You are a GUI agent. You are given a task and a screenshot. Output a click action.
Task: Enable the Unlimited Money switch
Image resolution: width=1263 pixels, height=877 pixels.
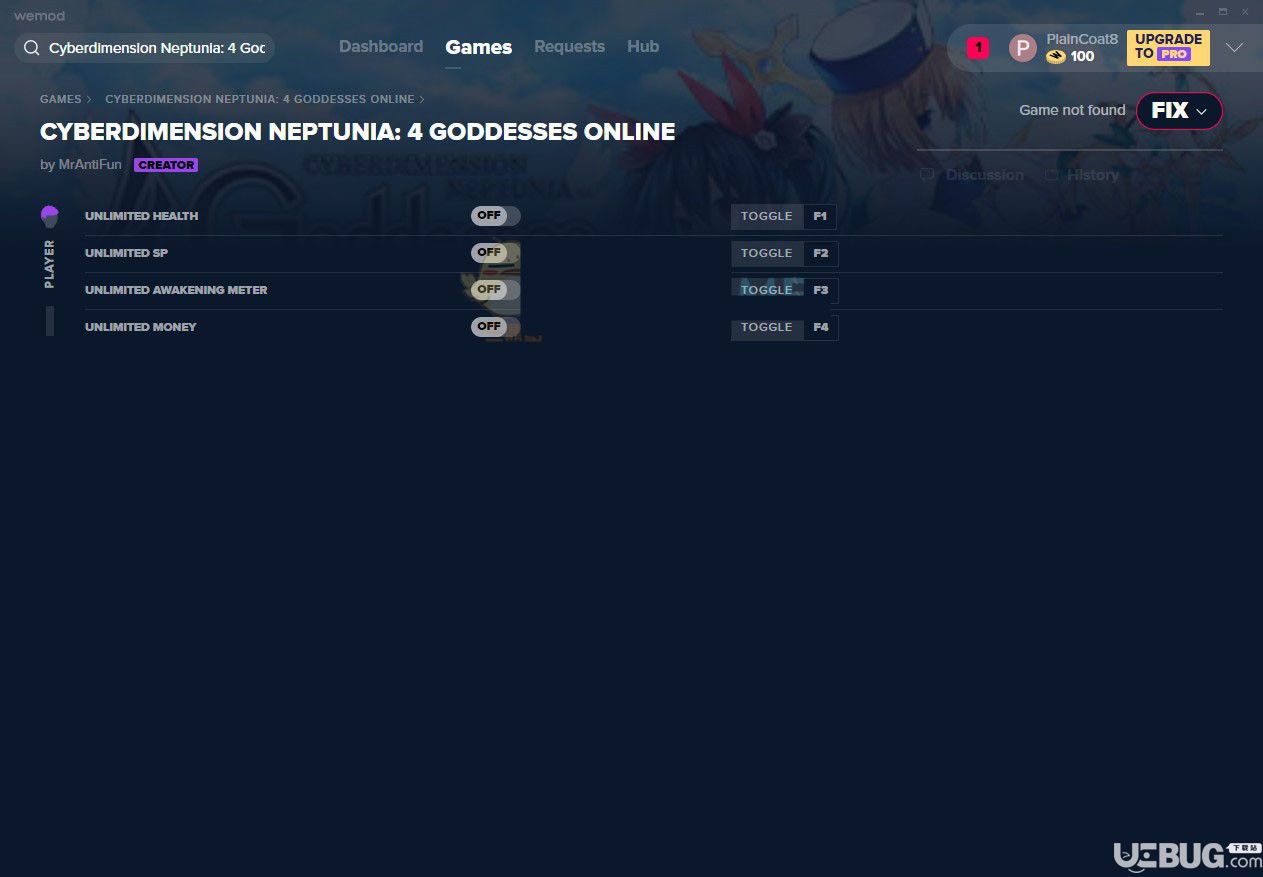coord(496,327)
